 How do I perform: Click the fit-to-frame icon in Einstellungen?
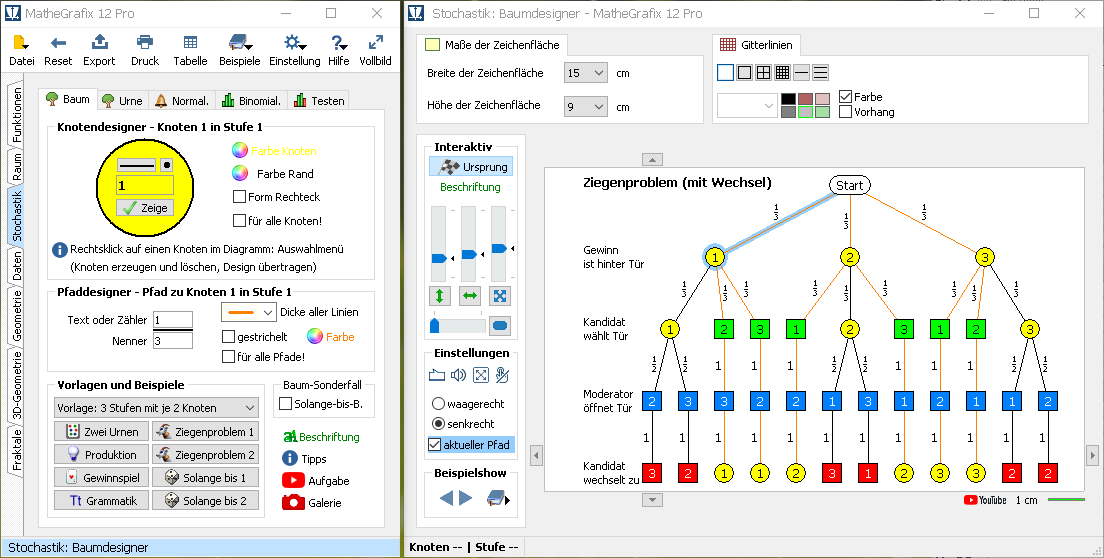tap(480, 375)
